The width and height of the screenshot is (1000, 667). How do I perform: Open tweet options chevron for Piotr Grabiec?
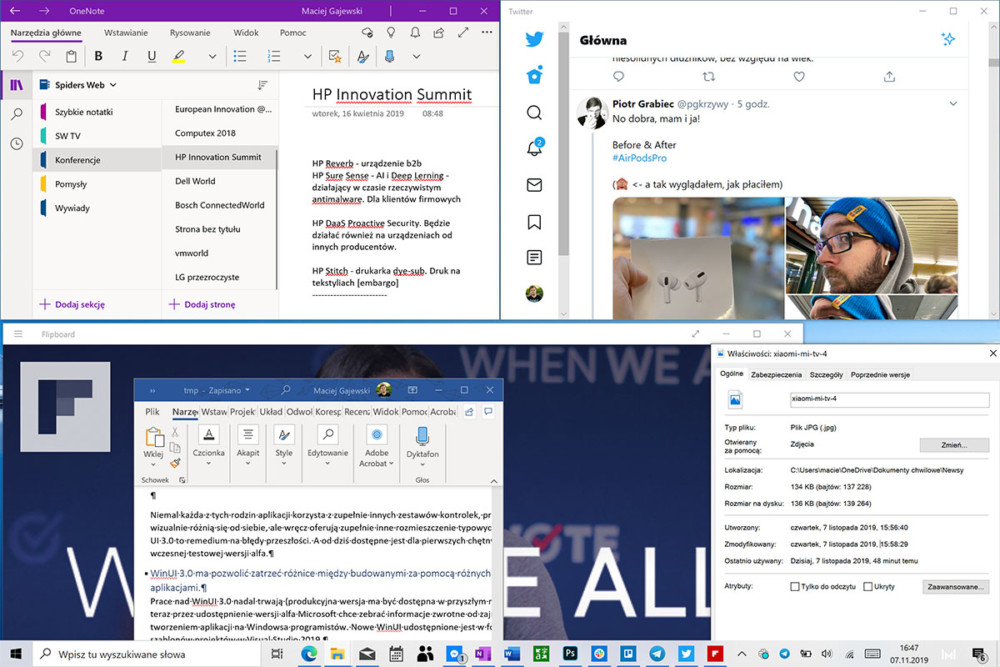[x=953, y=103]
